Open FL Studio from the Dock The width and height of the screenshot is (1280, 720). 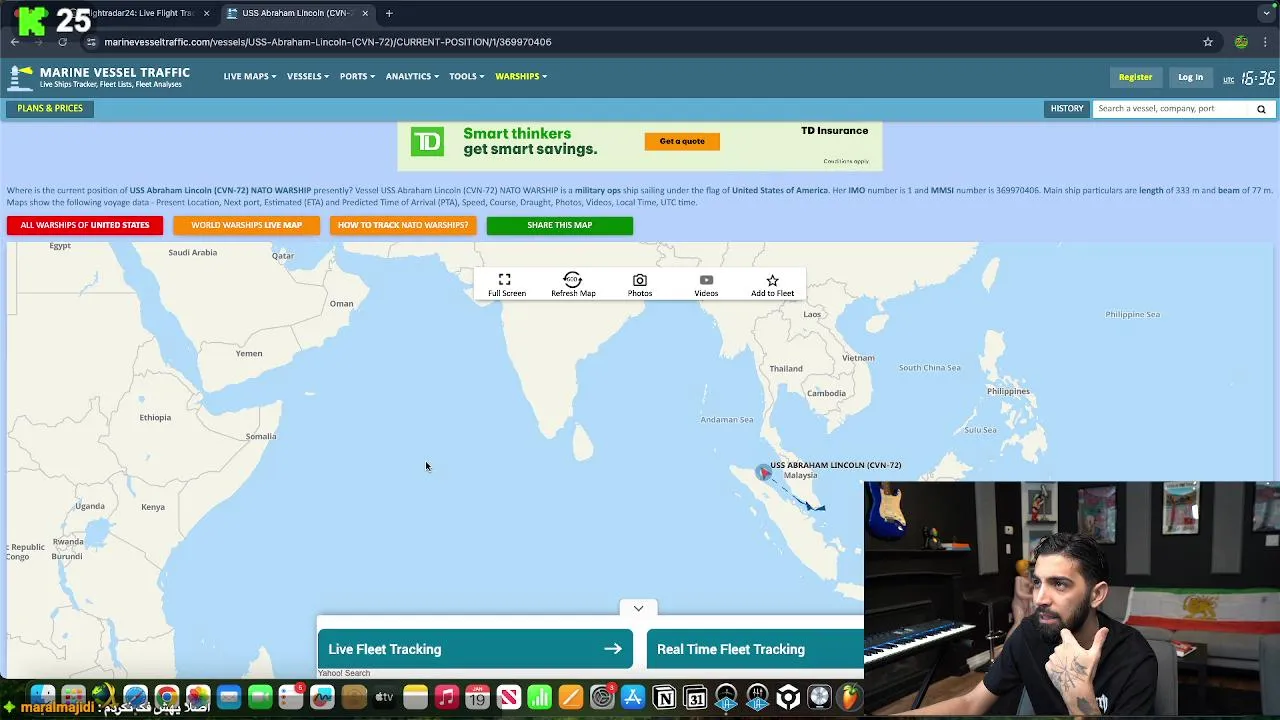(x=850, y=697)
